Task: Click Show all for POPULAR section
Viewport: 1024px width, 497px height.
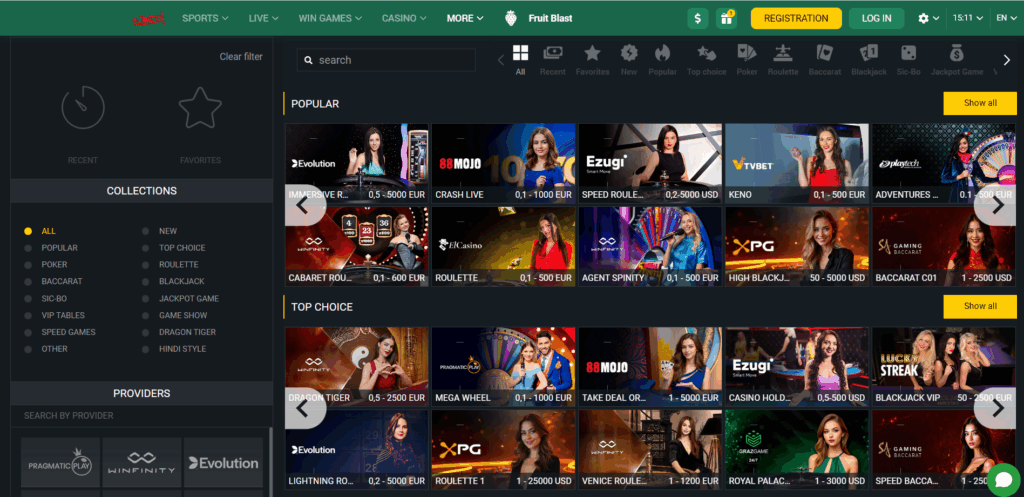Action: coord(980,103)
